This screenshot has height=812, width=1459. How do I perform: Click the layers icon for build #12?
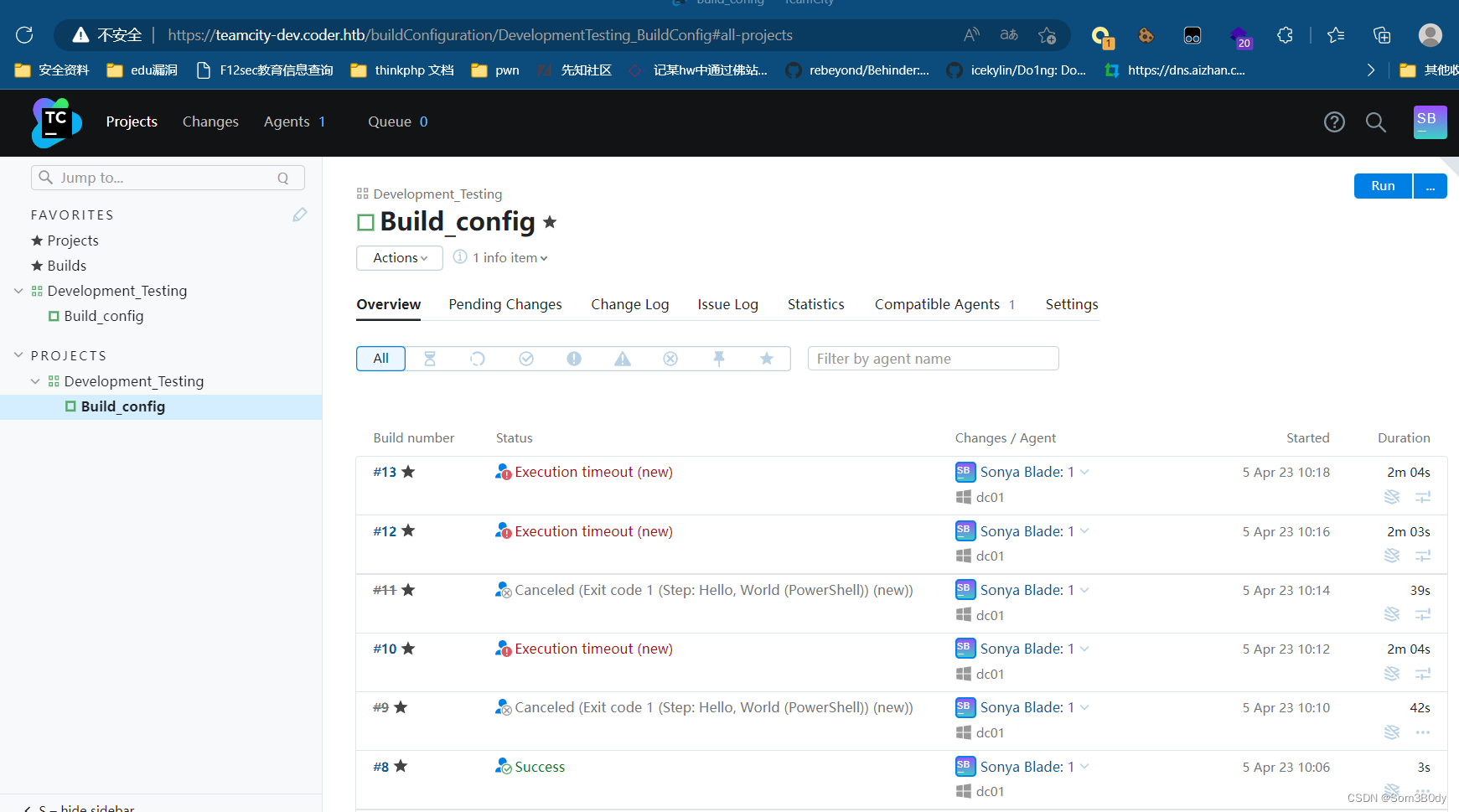tap(1392, 556)
